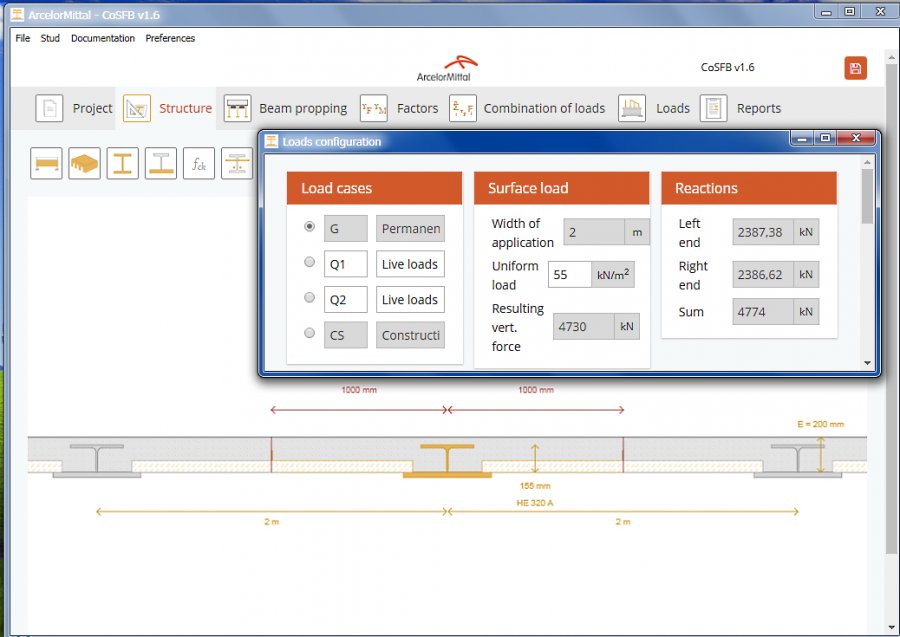Viewport: 900px width, 637px height.
Task: Click the red save icon
Action: point(855,68)
